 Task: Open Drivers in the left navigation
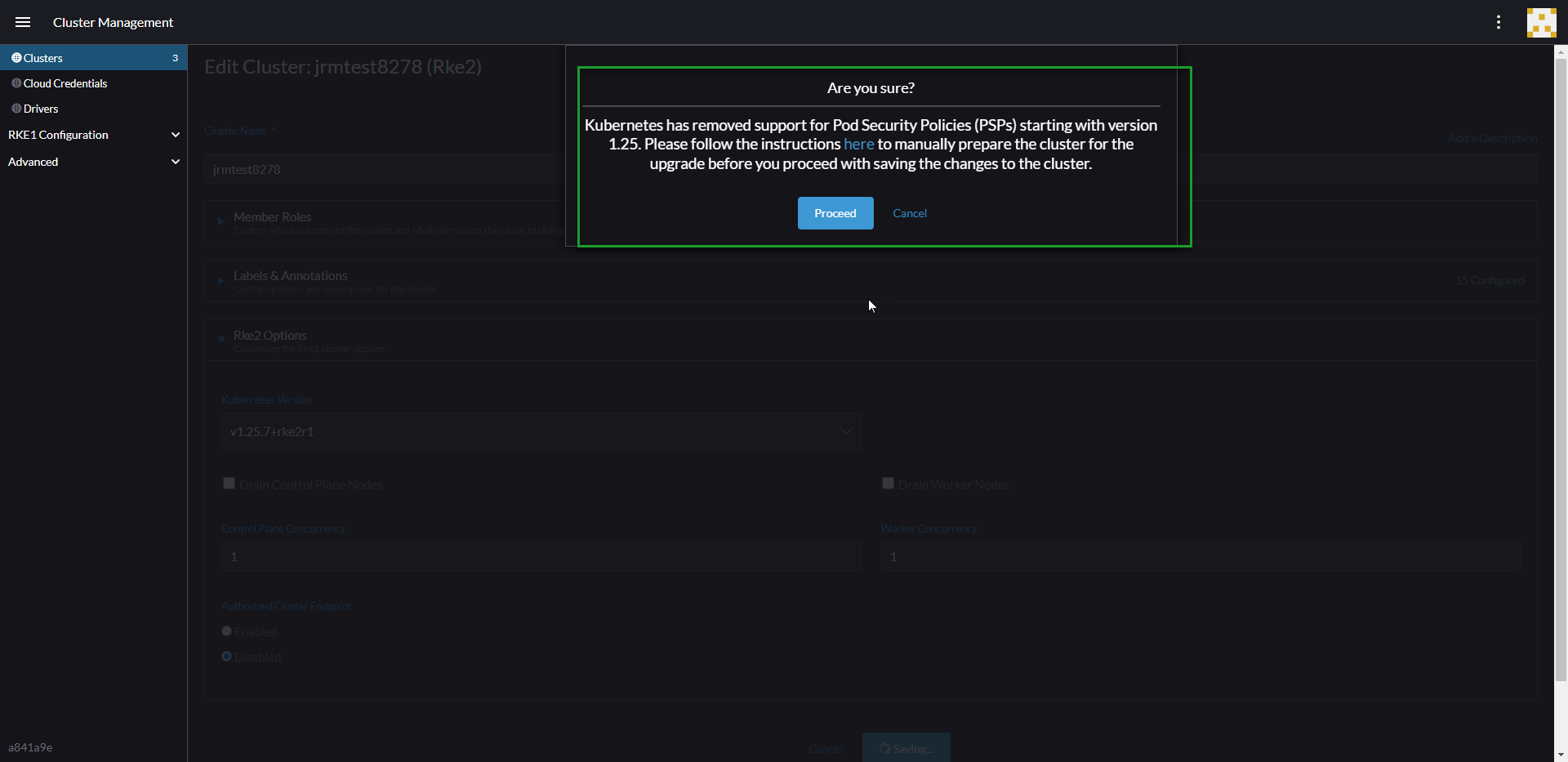[x=42, y=109]
